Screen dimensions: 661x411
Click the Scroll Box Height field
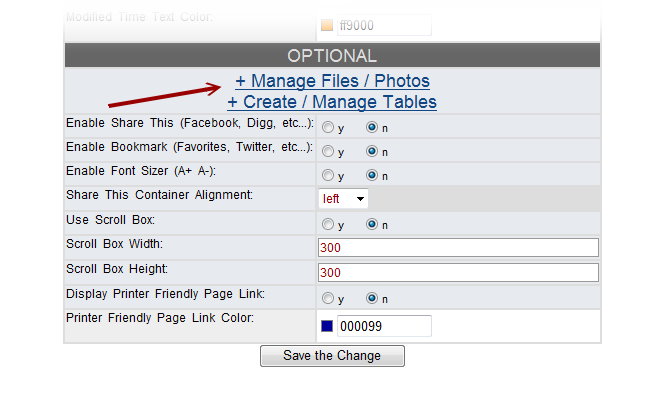click(458, 273)
